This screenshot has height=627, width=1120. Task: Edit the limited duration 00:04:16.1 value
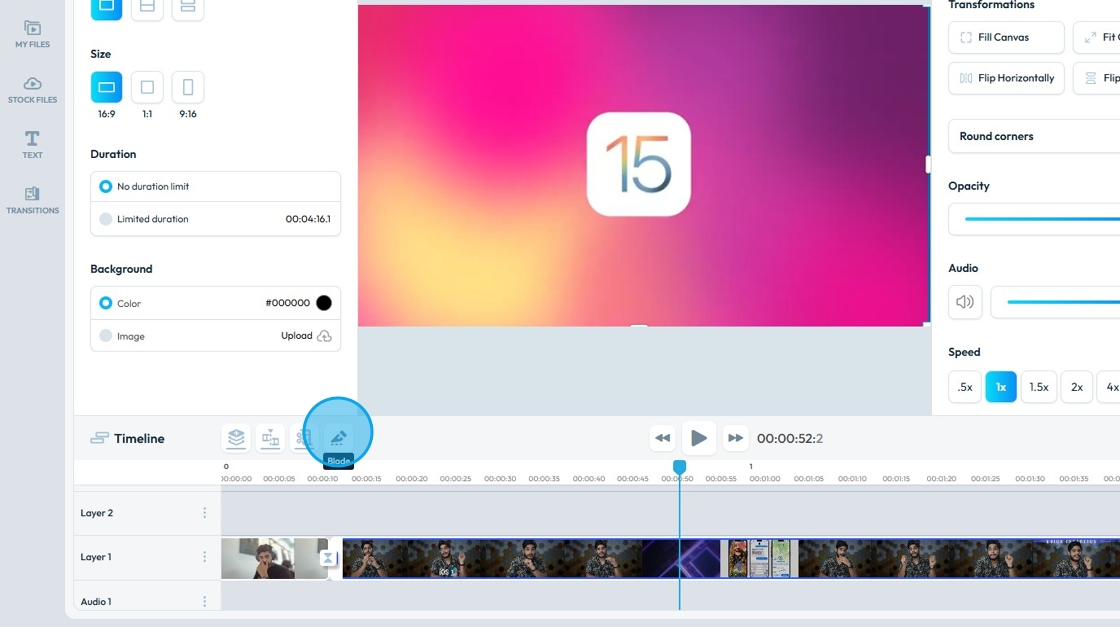(308, 219)
